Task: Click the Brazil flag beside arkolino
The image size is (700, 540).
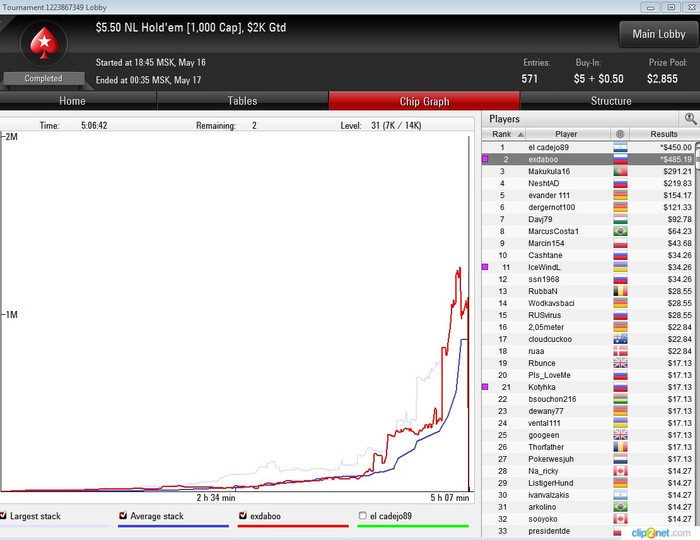Action: tap(621, 507)
